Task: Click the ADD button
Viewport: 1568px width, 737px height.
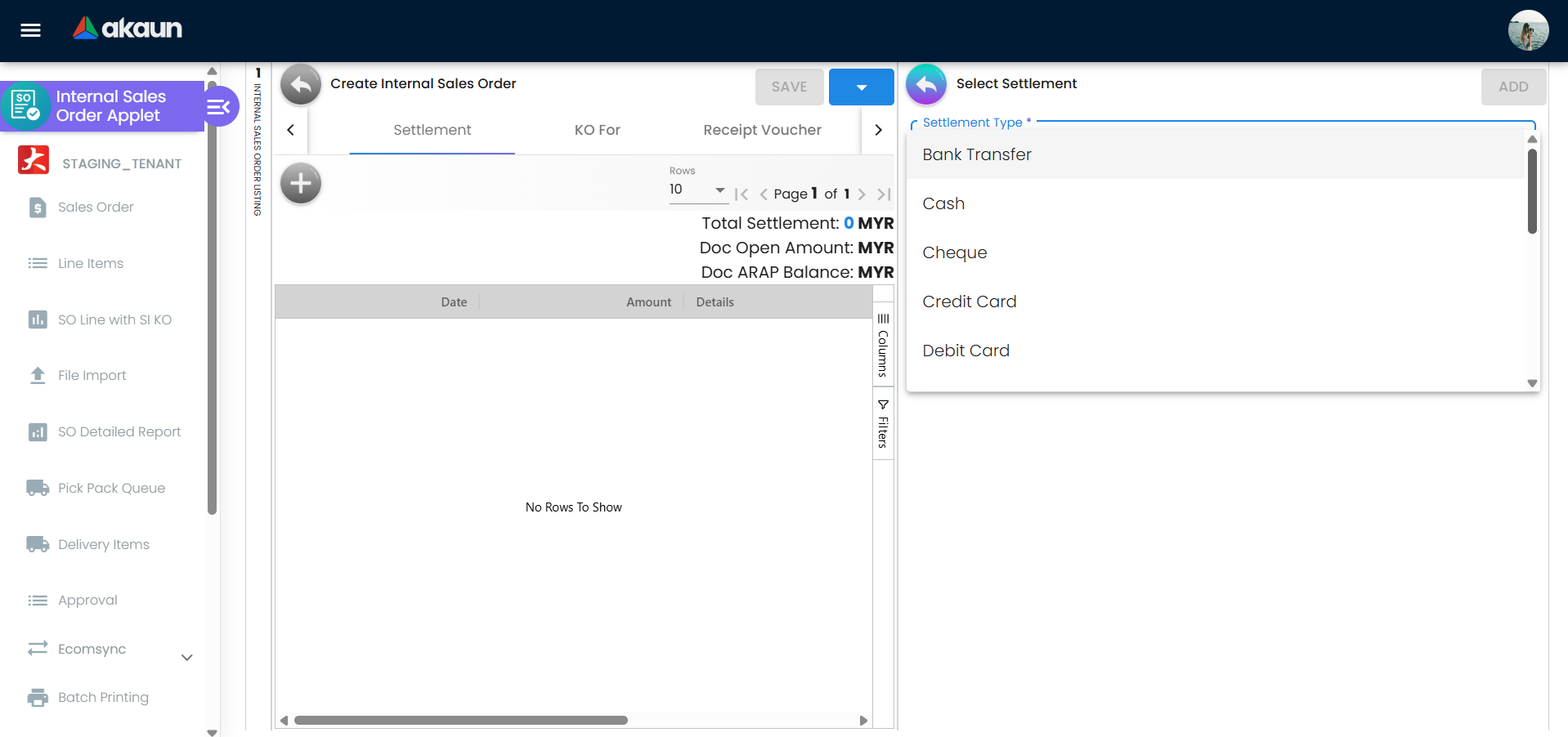Action: (1512, 87)
